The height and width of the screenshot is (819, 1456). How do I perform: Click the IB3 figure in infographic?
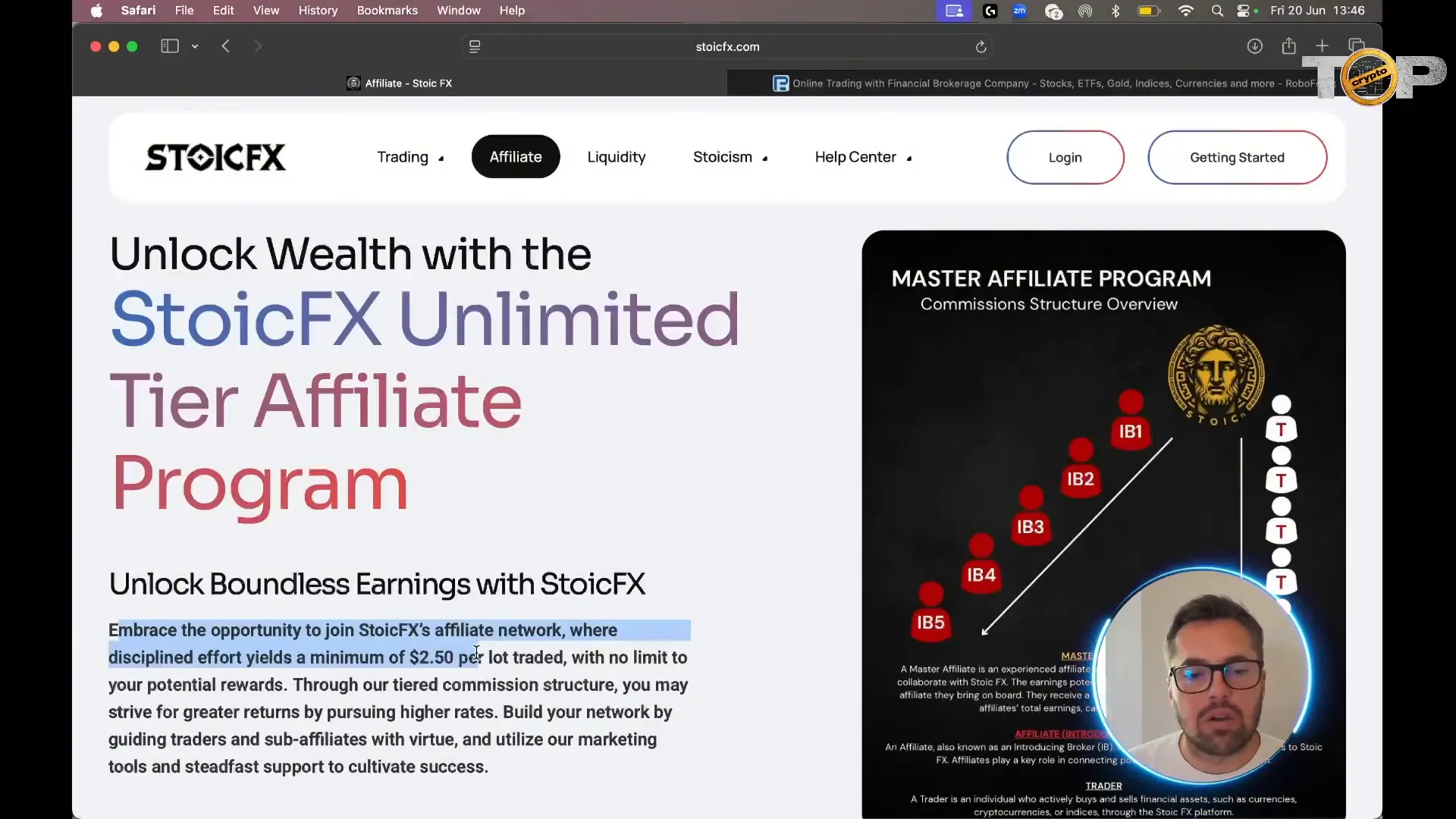(x=1031, y=515)
